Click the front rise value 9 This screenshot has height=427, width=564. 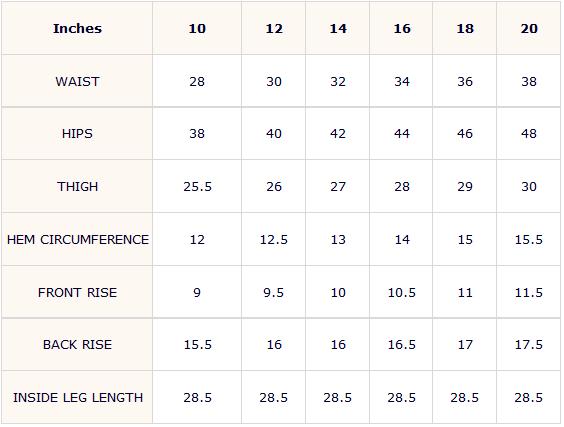pos(197,292)
